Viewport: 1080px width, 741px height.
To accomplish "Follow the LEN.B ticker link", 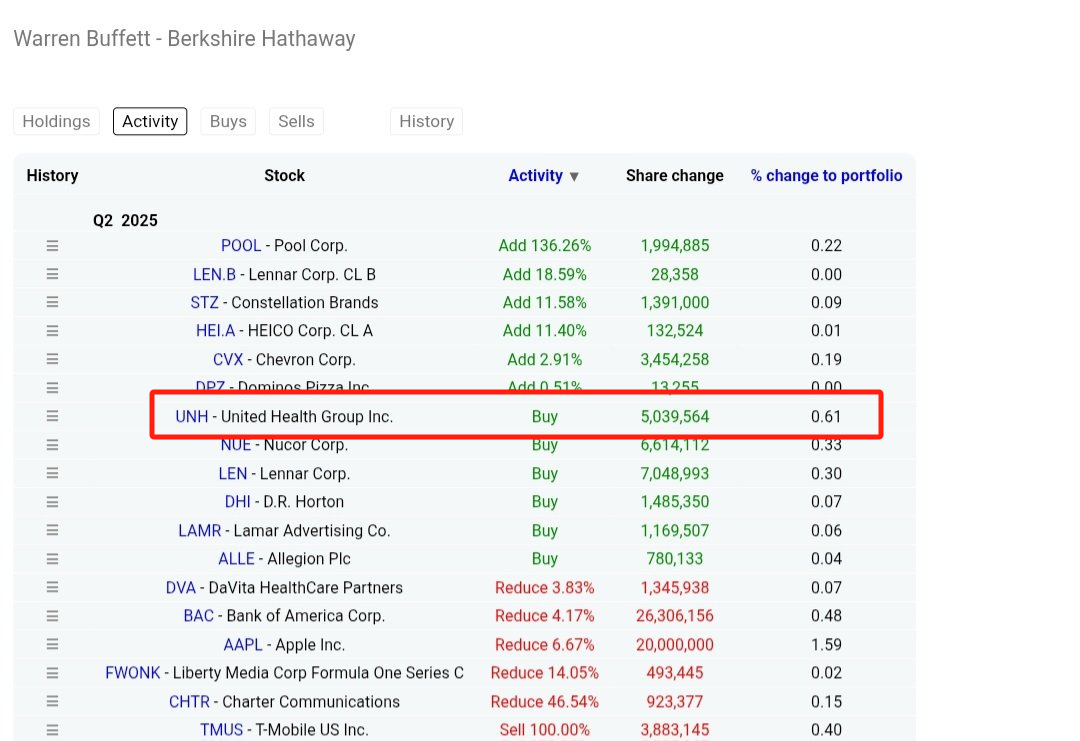I will click(x=214, y=274).
